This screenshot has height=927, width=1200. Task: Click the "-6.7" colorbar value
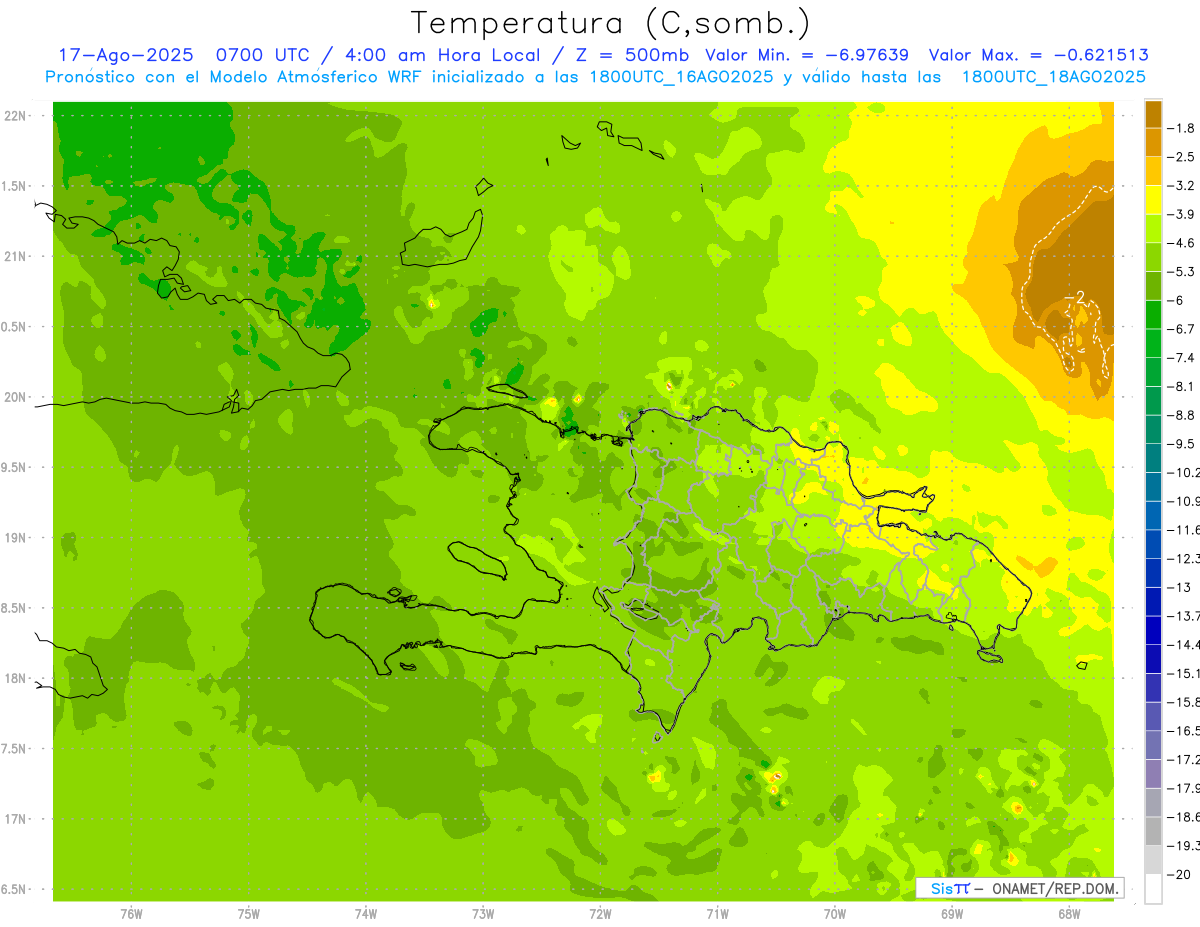click(1183, 329)
